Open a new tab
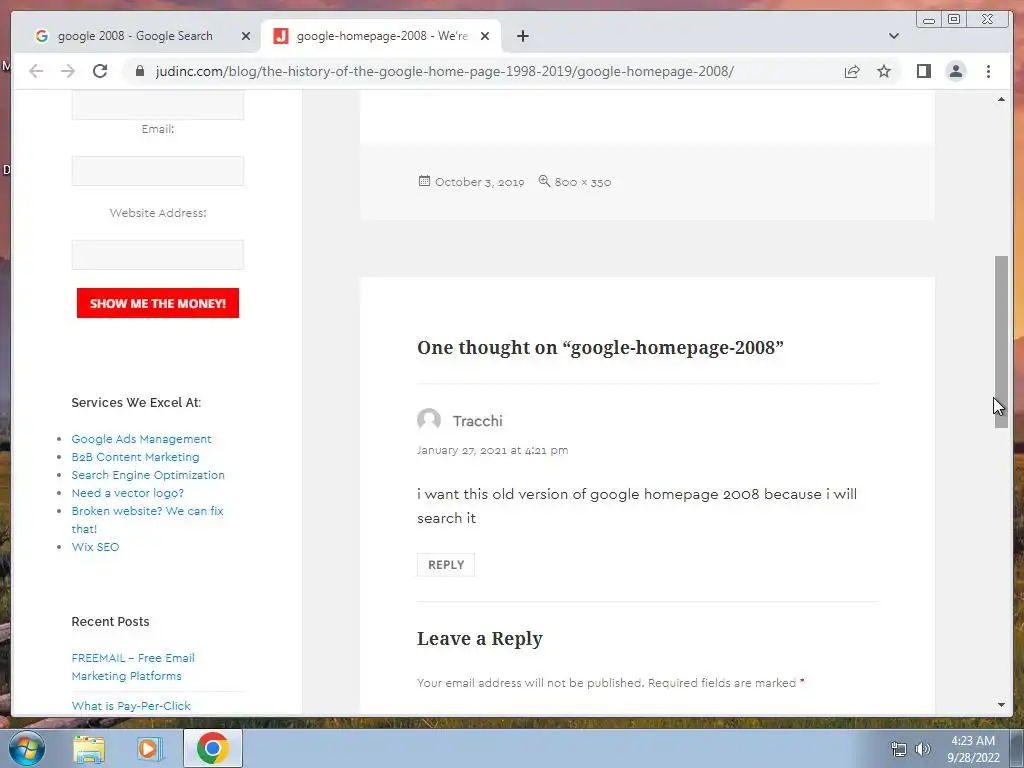 point(522,36)
